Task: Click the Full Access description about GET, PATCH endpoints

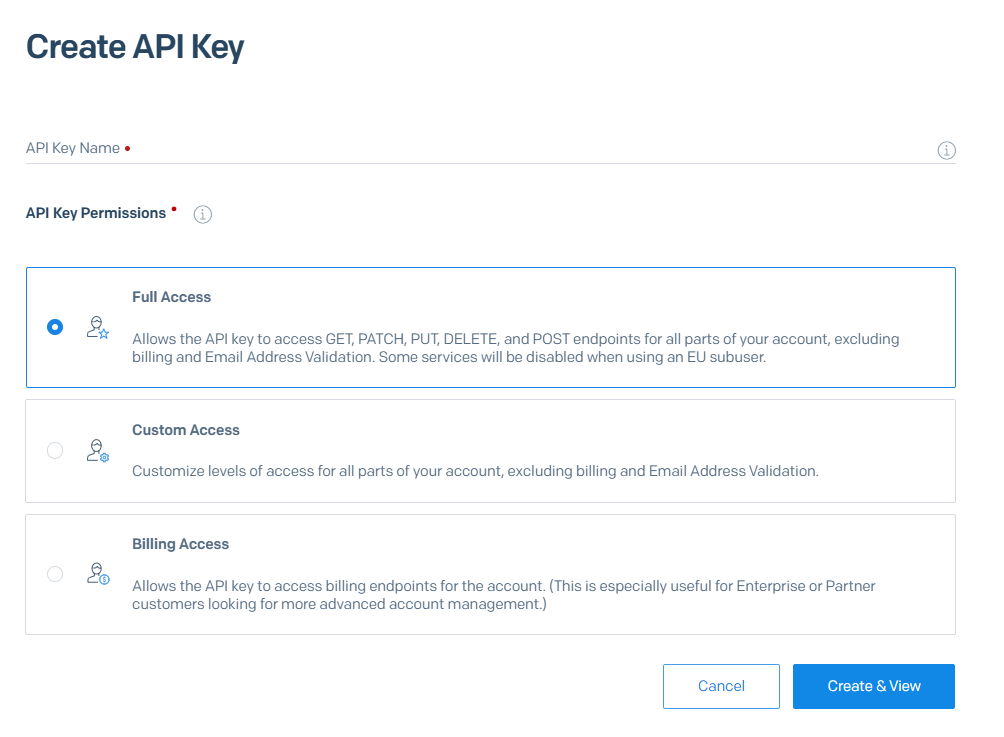Action: [515, 348]
